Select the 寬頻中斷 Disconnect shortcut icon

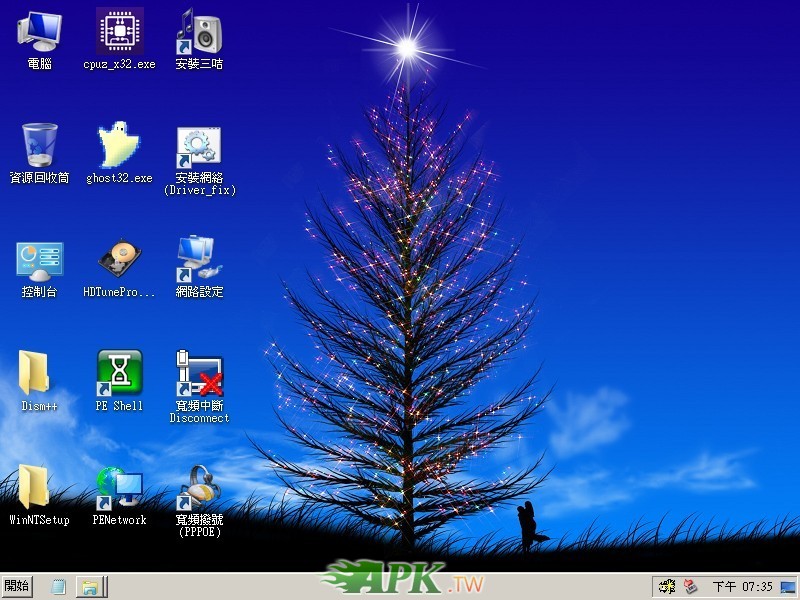click(x=199, y=373)
